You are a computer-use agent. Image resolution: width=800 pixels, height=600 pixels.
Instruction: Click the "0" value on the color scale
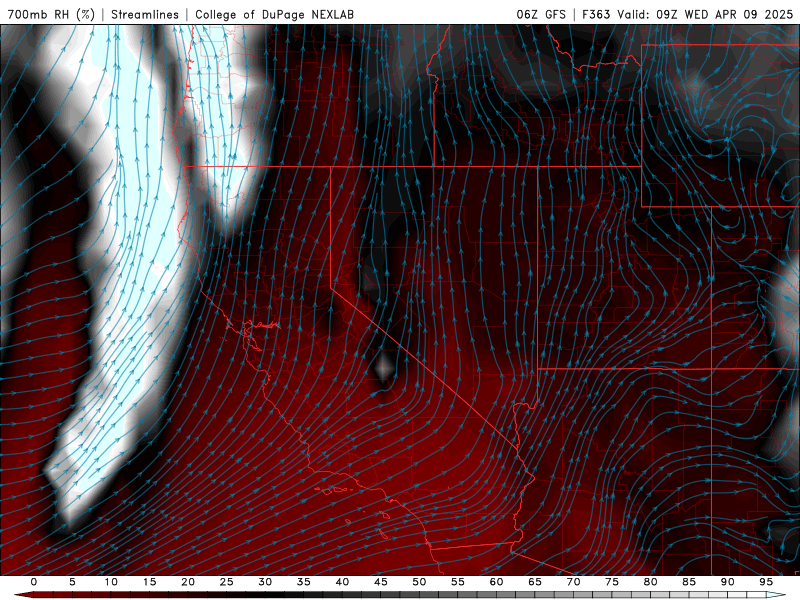pyautogui.click(x=34, y=582)
